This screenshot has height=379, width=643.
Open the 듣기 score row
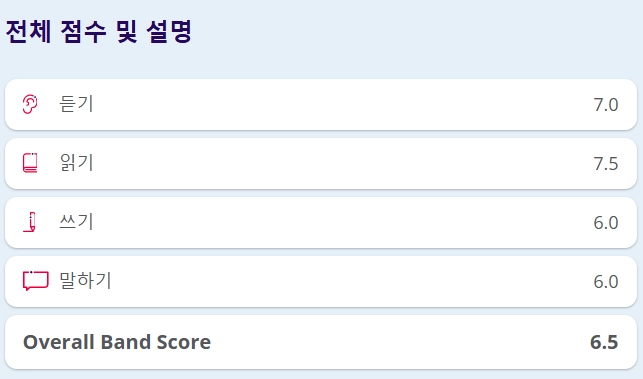321,105
